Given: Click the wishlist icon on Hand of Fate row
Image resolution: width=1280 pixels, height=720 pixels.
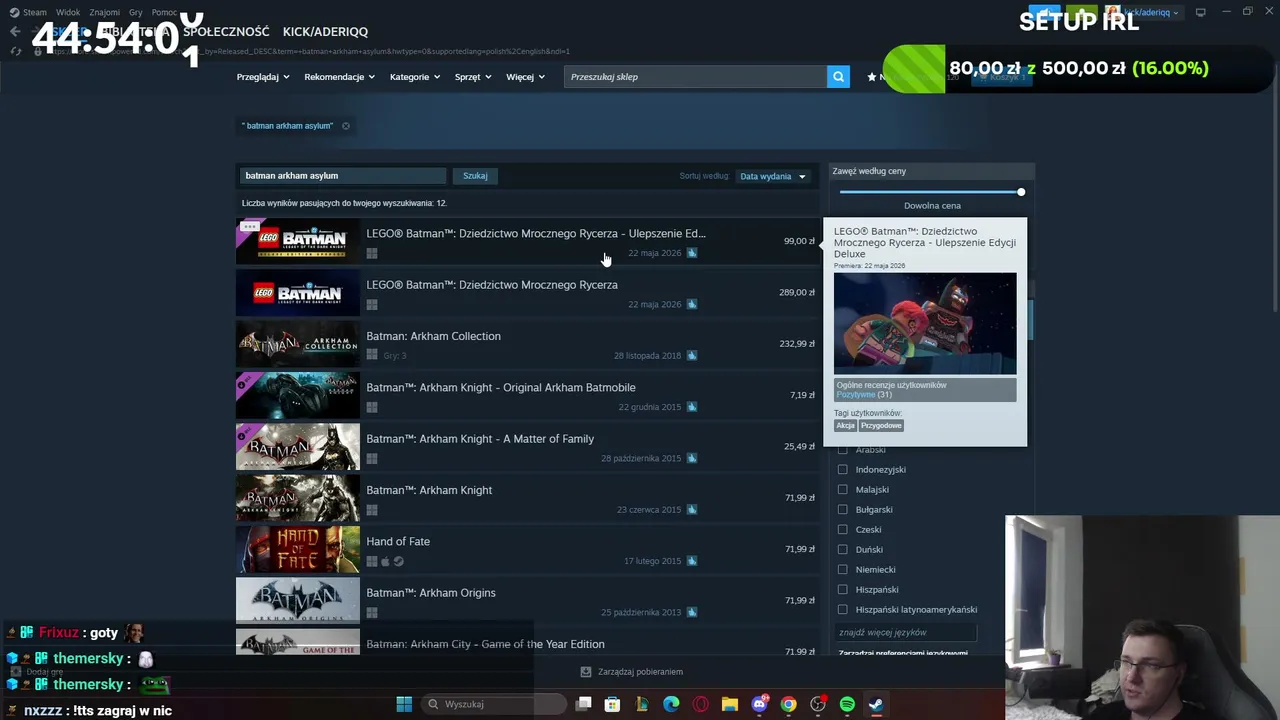Looking at the screenshot, I should [x=692, y=561].
